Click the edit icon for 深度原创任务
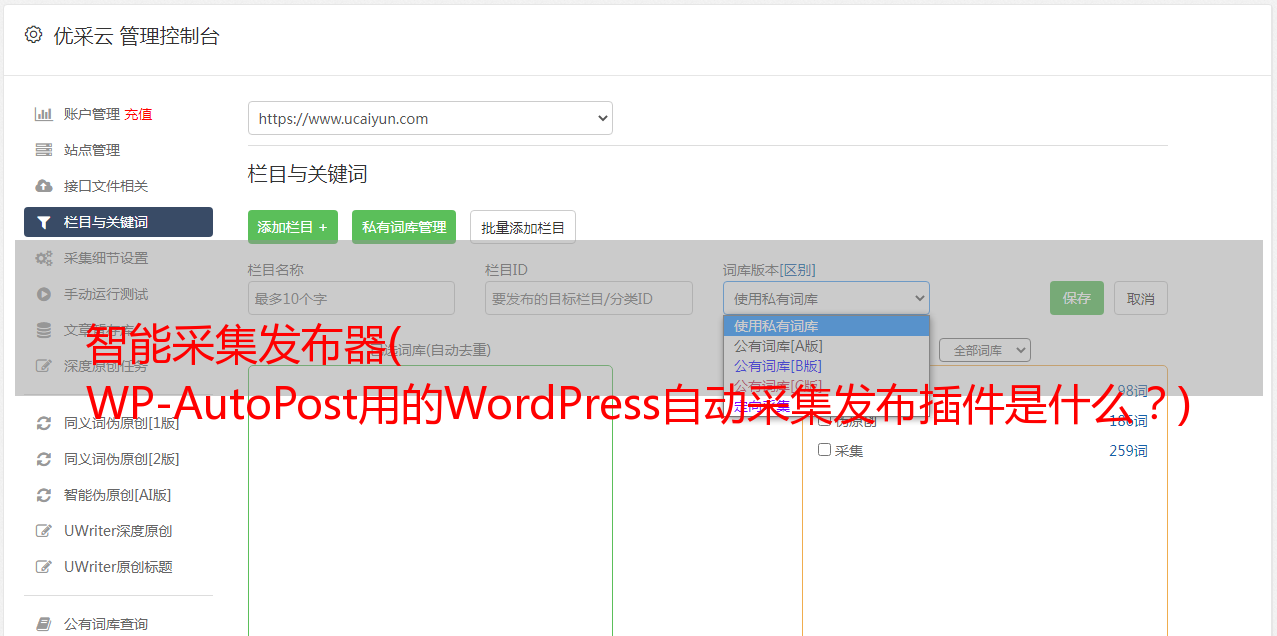The height and width of the screenshot is (636, 1277). [44, 366]
